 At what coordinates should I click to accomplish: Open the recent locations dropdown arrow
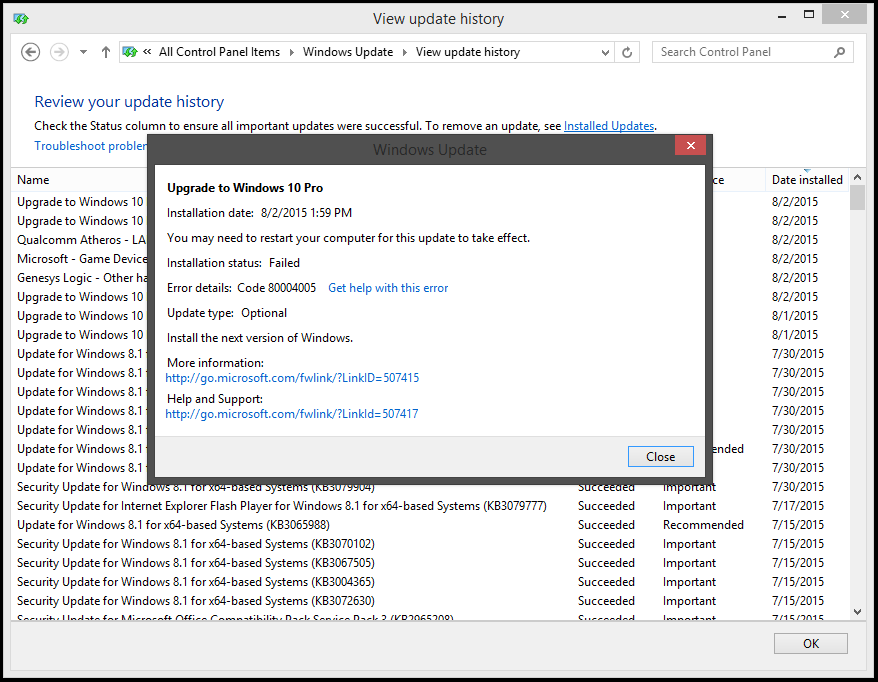83,52
